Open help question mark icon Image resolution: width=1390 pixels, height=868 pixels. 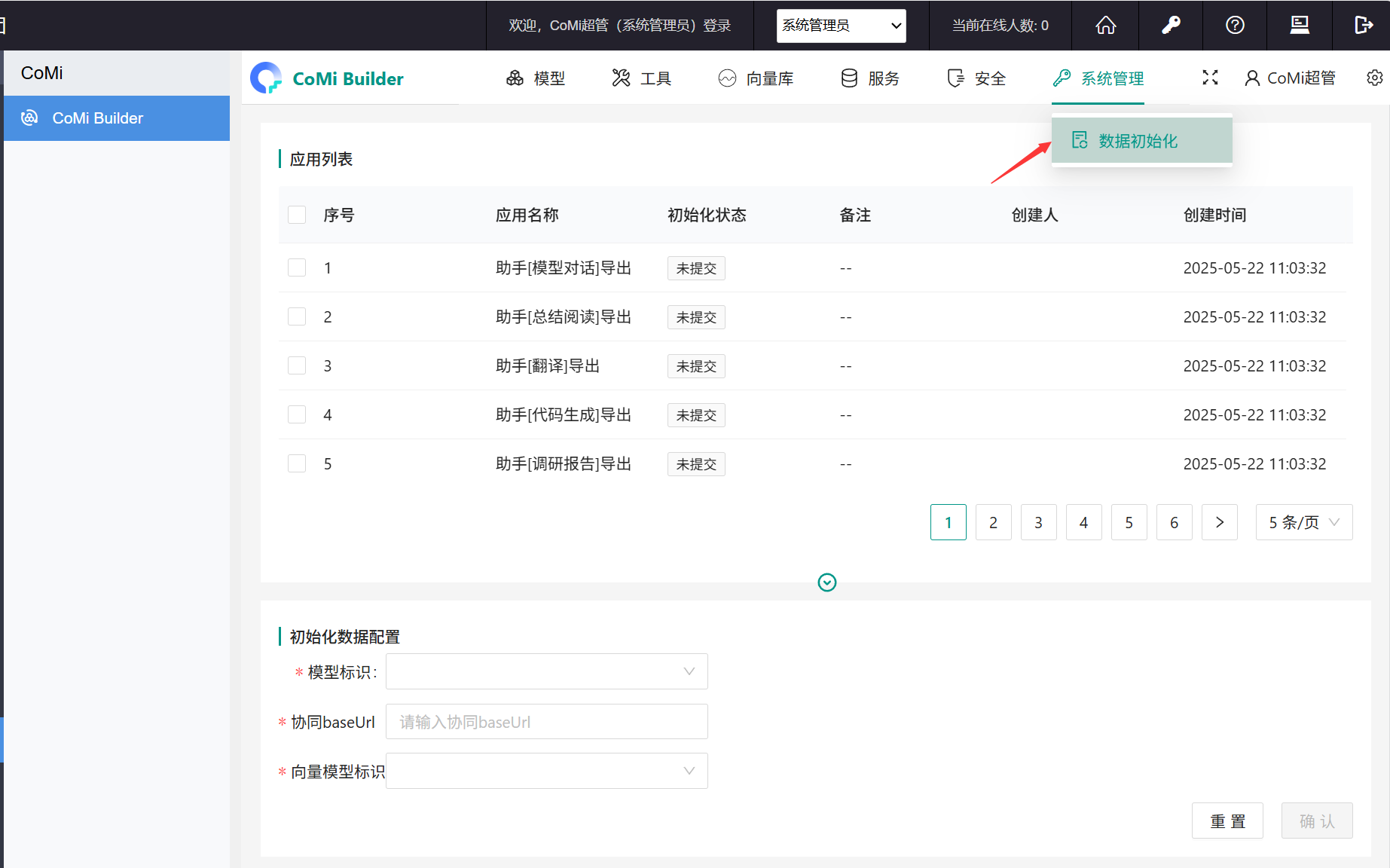pos(1235,26)
